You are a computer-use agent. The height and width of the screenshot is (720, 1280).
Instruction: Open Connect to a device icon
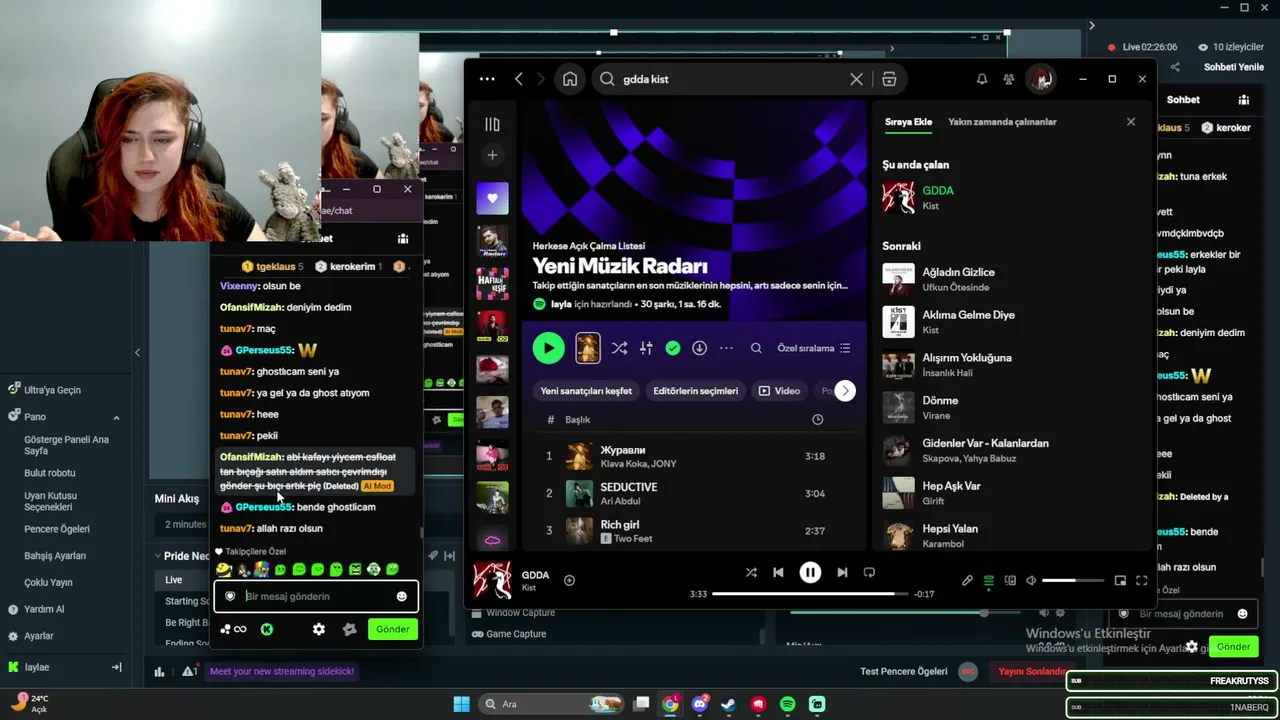tap(1010, 580)
